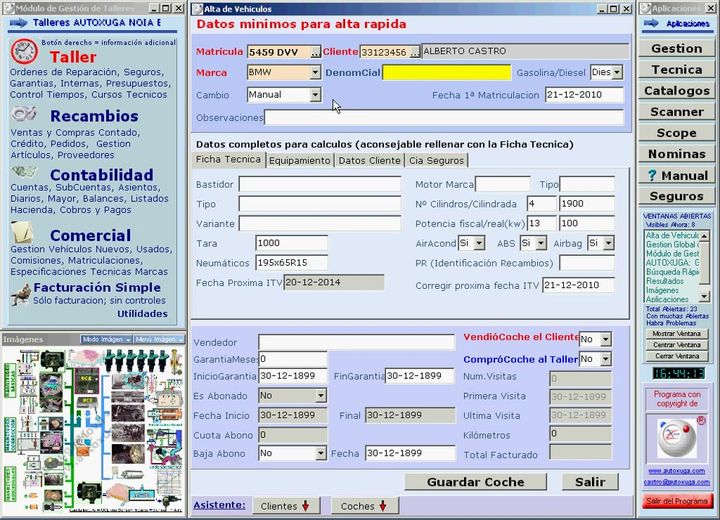Click the engine diagram thumbnail in Imágenes

93,431
